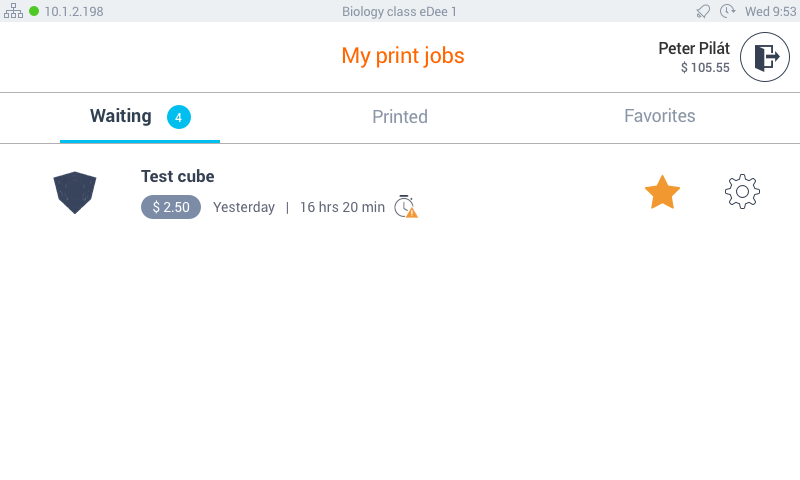This screenshot has width=800, height=480.
Task: Click the network connection icon
Action: click(13, 11)
